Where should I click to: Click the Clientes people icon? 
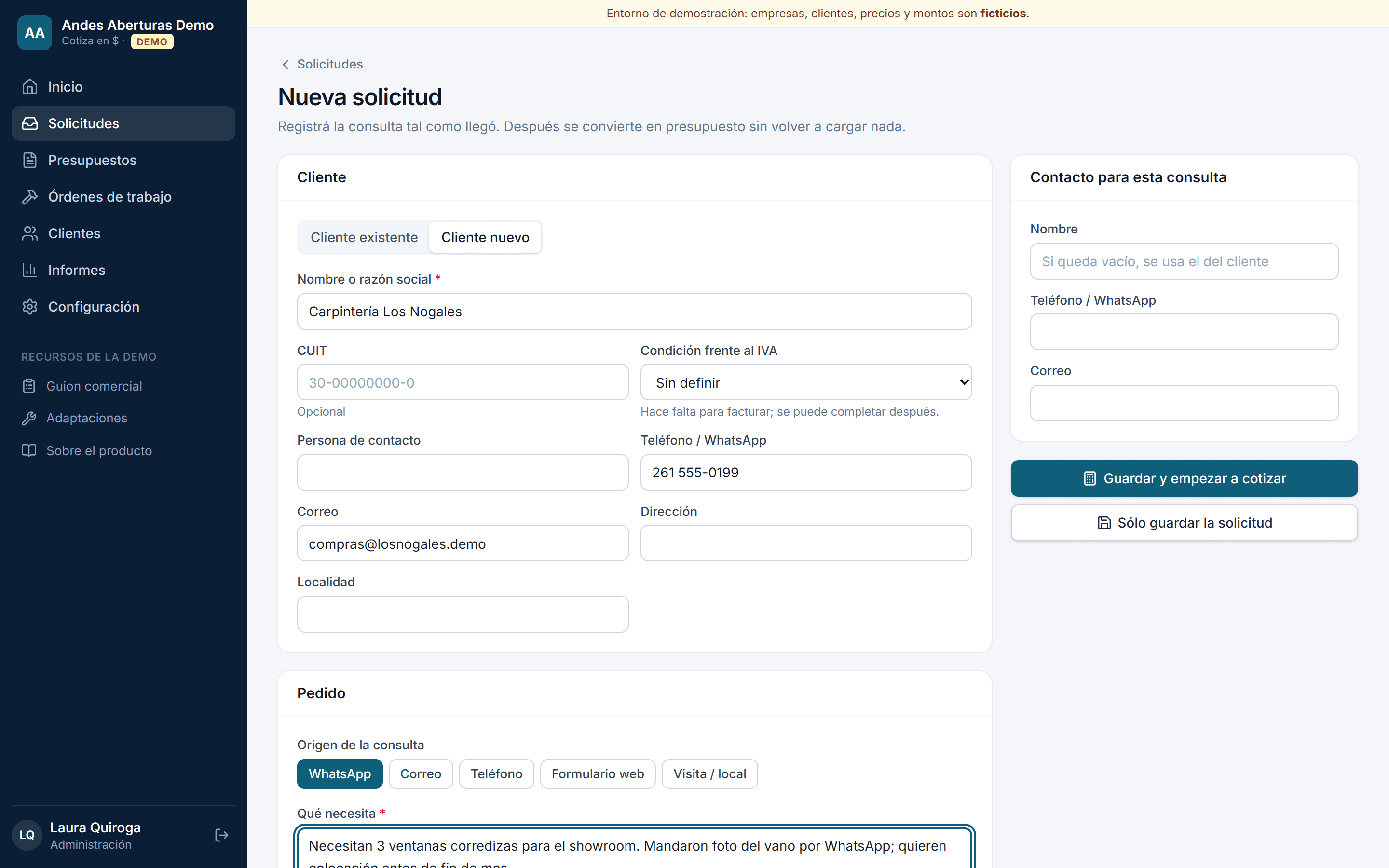tap(30, 234)
